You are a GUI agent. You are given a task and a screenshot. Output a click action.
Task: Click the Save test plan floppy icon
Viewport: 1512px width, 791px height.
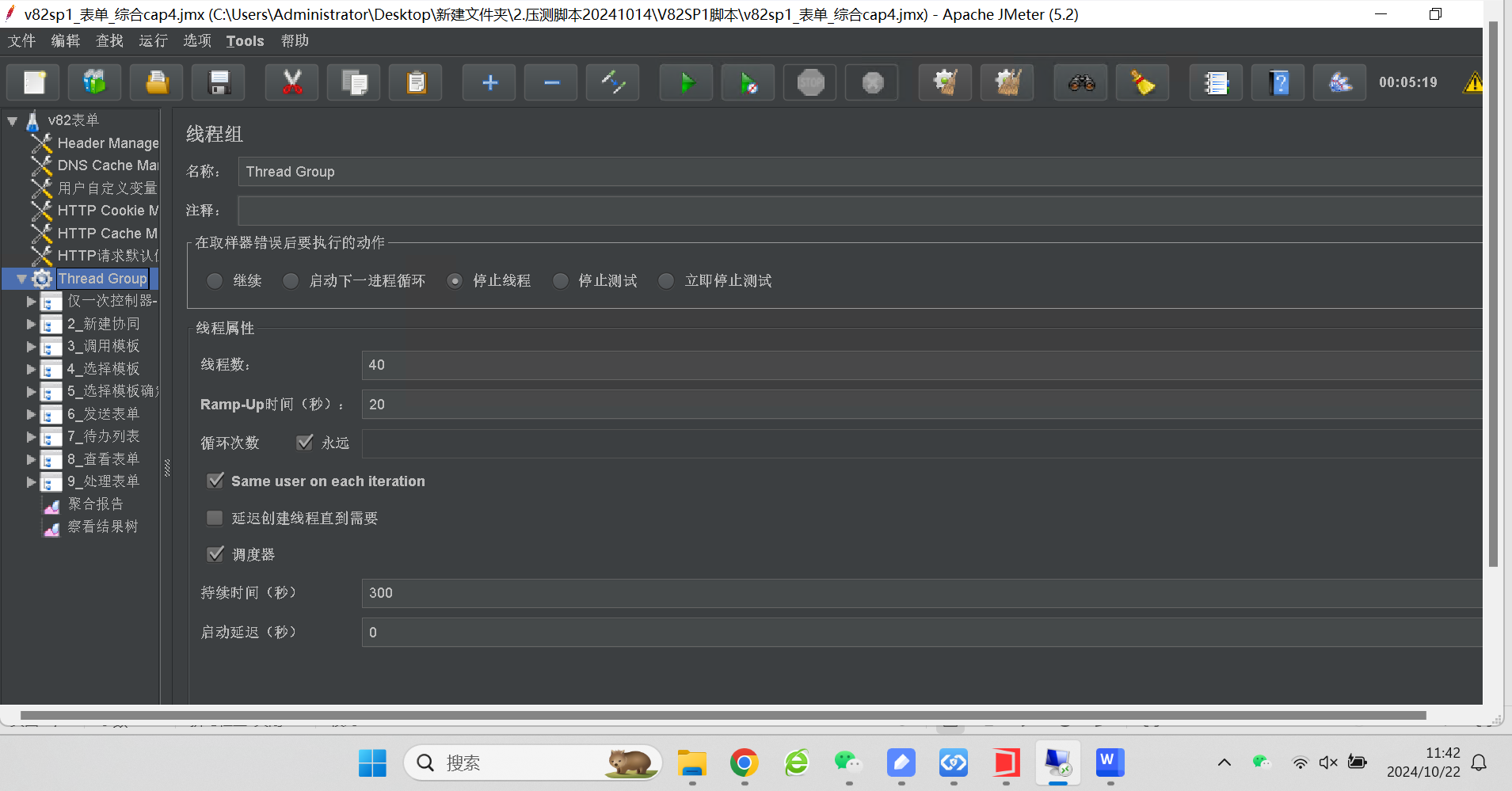(219, 82)
